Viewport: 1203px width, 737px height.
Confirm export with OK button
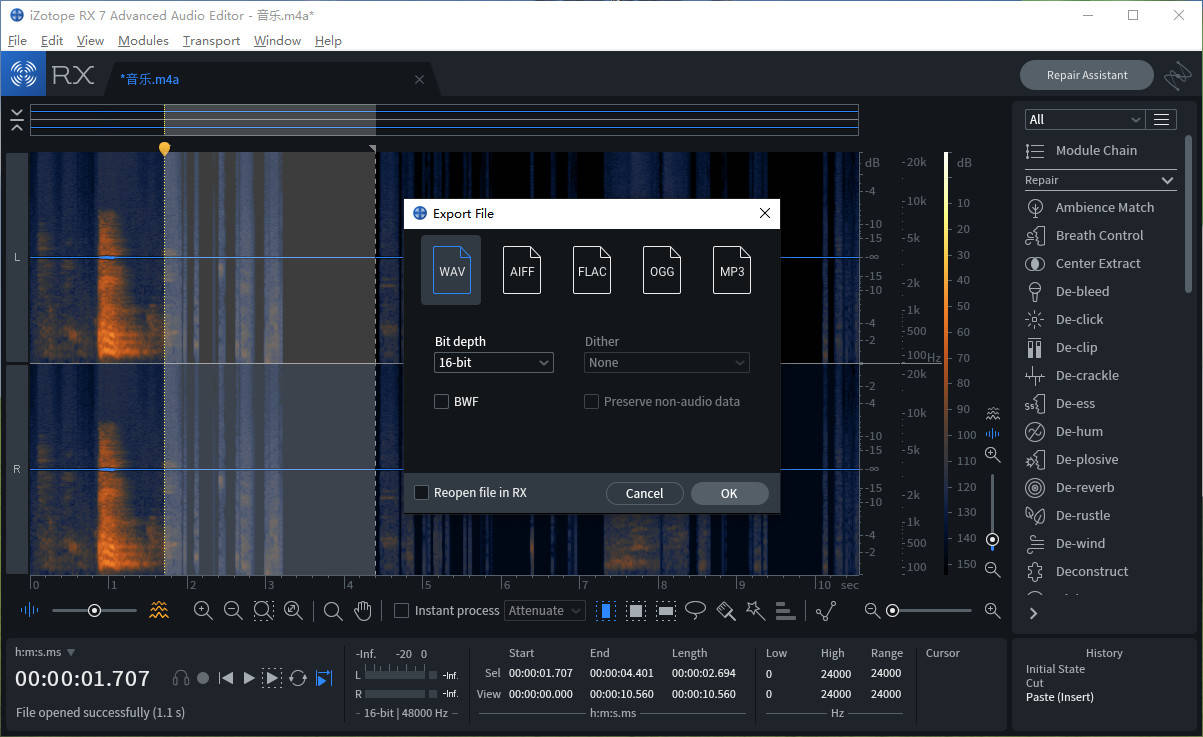[729, 493]
